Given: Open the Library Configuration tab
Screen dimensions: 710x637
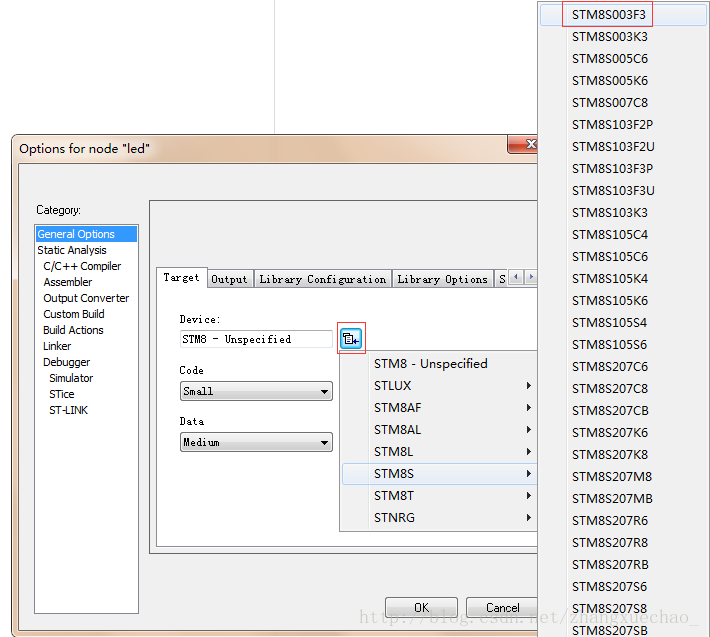Looking at the screenshot, I should [322, 279].
